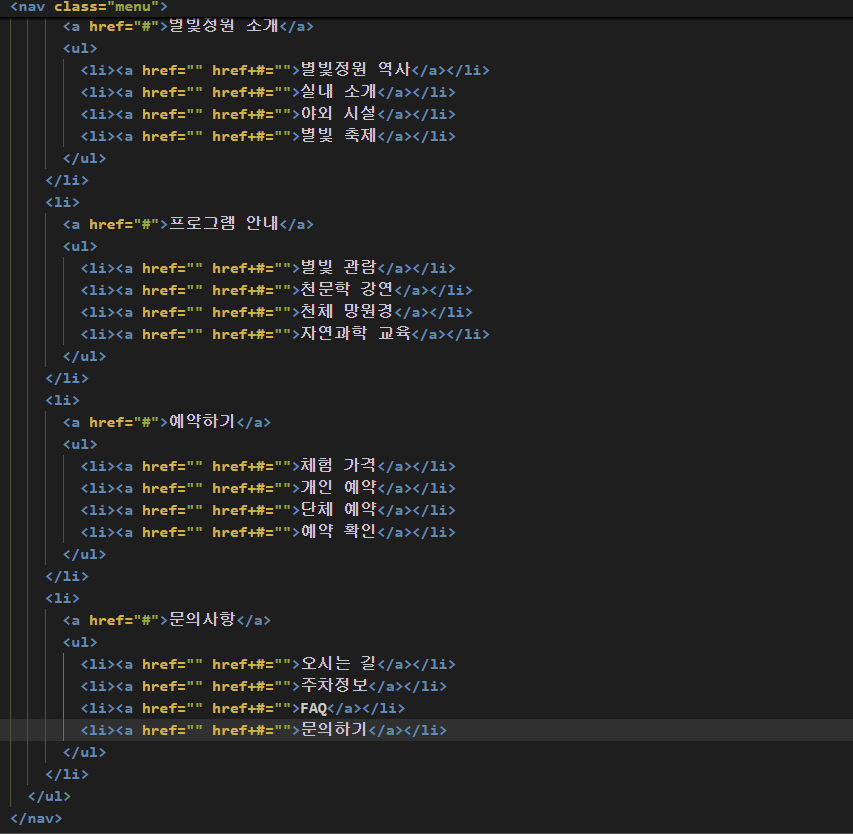Click the <ul> tag below 별빛정원 소개

pos(80,48)
